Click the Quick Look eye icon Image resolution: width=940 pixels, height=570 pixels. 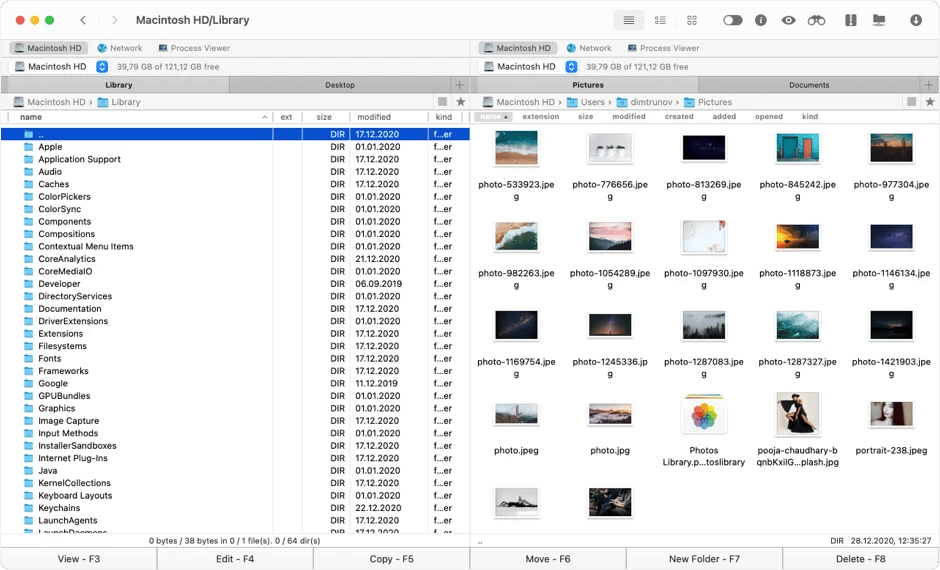pyautogui.click(x=788, y=20)
